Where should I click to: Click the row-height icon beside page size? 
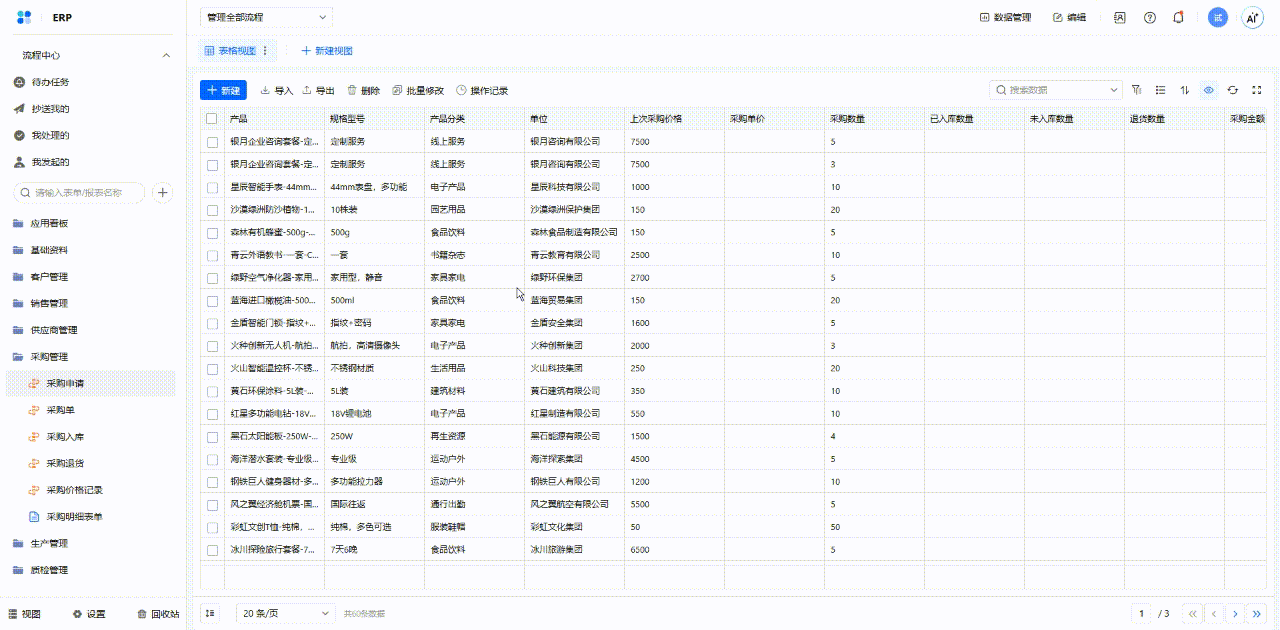[x=210, y=613]
